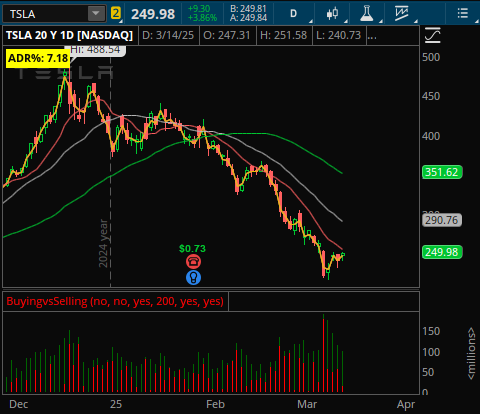480x414 pixels.
Task: Click the D: 3/14/25 date field
Action: (x=168, y=35)
